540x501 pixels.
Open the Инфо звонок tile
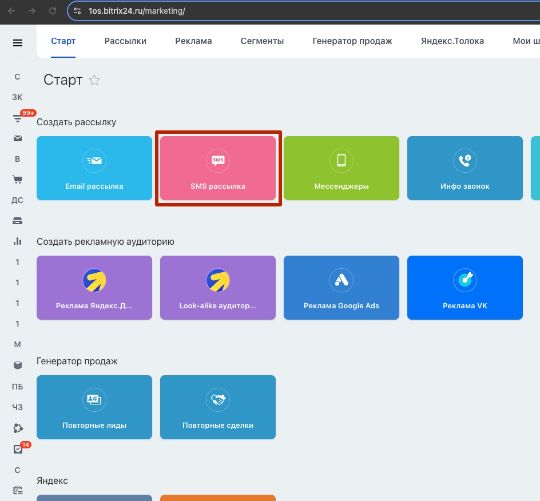coord(465,168)
